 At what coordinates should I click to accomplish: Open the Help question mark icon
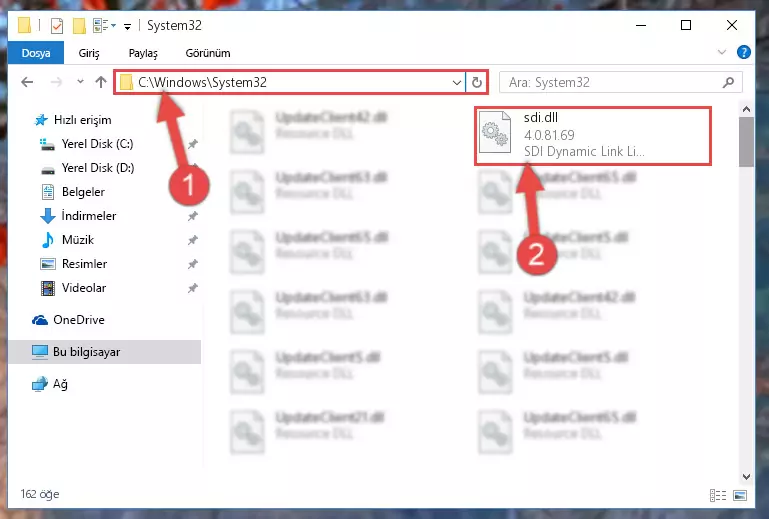coord(743,52)
